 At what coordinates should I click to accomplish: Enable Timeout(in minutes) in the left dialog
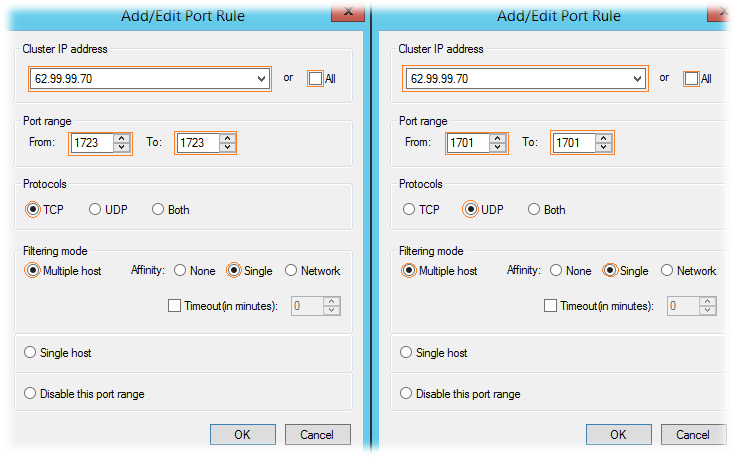point(174,306)
